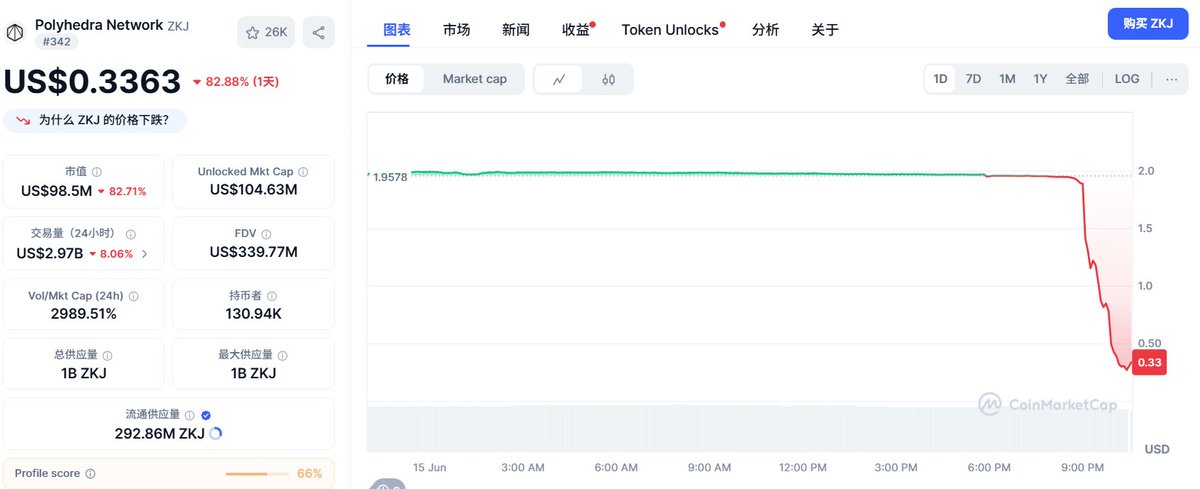Click info icon next to 最大供应量
1200x489 pixels.
[x=281, y=355]
